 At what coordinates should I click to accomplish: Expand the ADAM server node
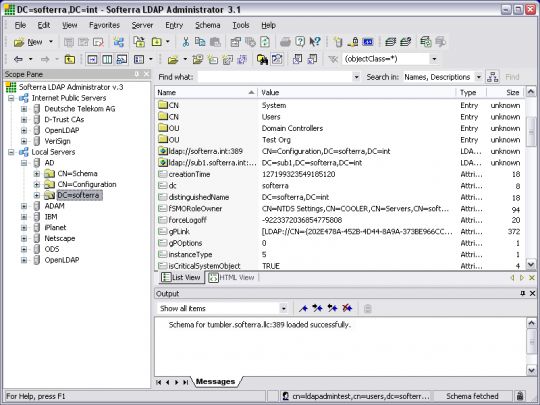24,206
